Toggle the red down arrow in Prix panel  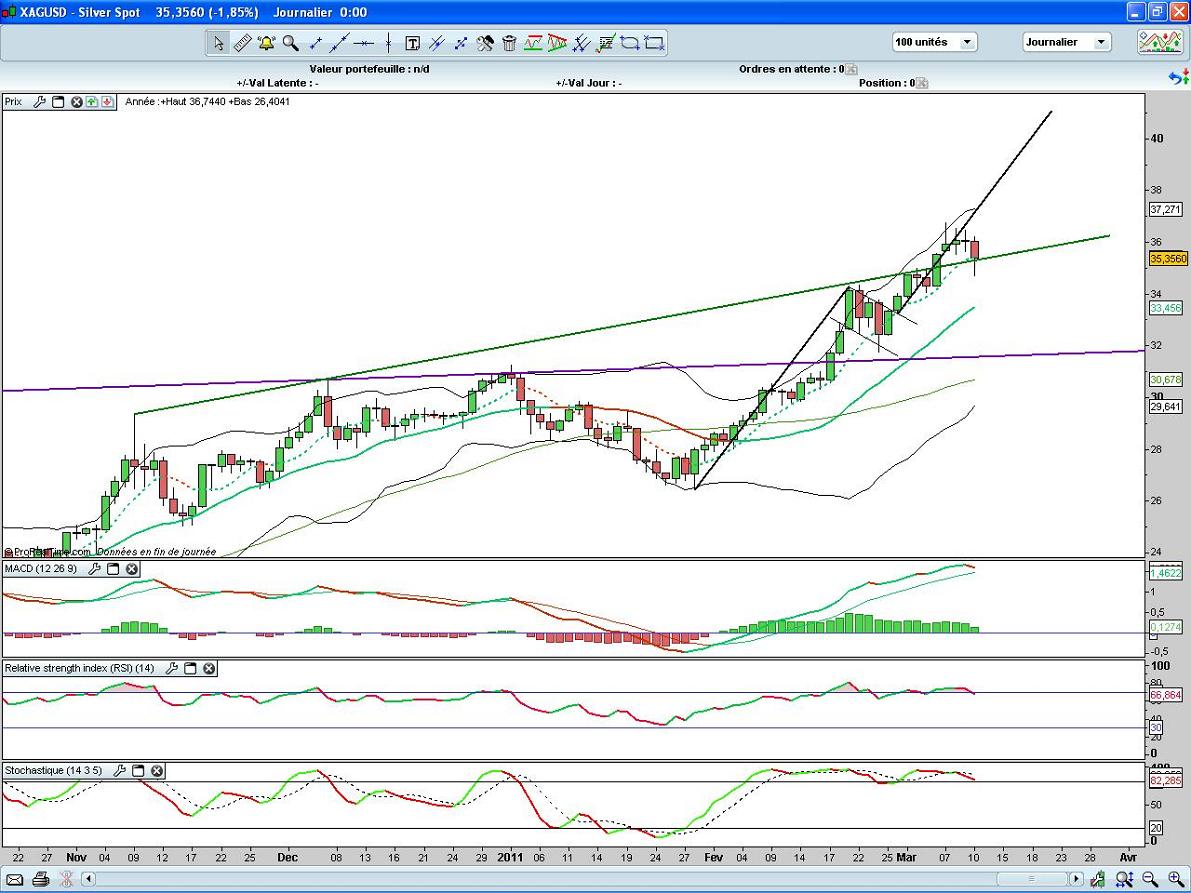click(x=106, y=102)
